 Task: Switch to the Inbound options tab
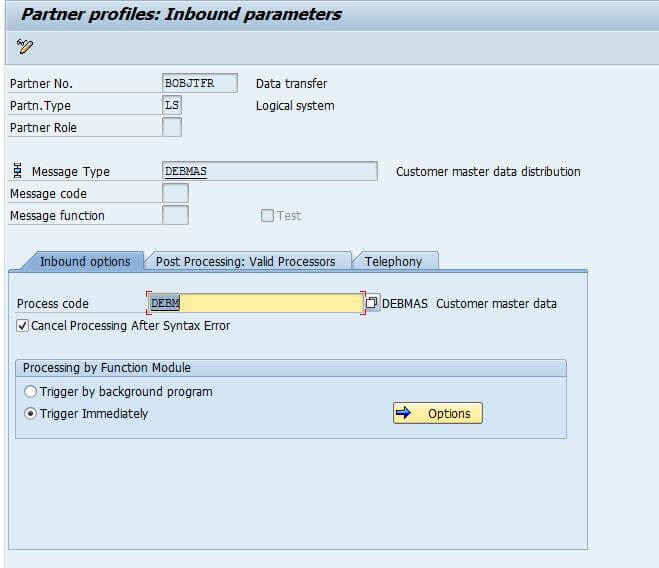click(84, 261)
